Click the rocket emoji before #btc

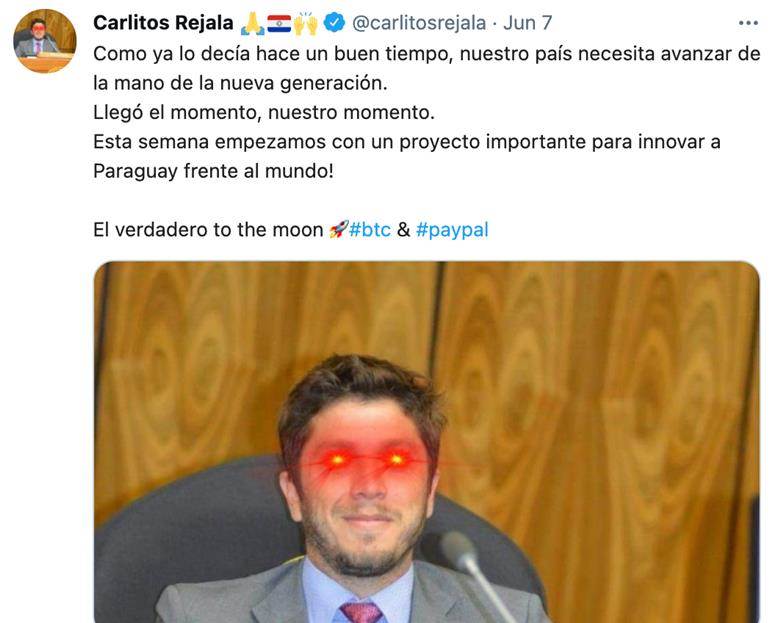[338, 229]
